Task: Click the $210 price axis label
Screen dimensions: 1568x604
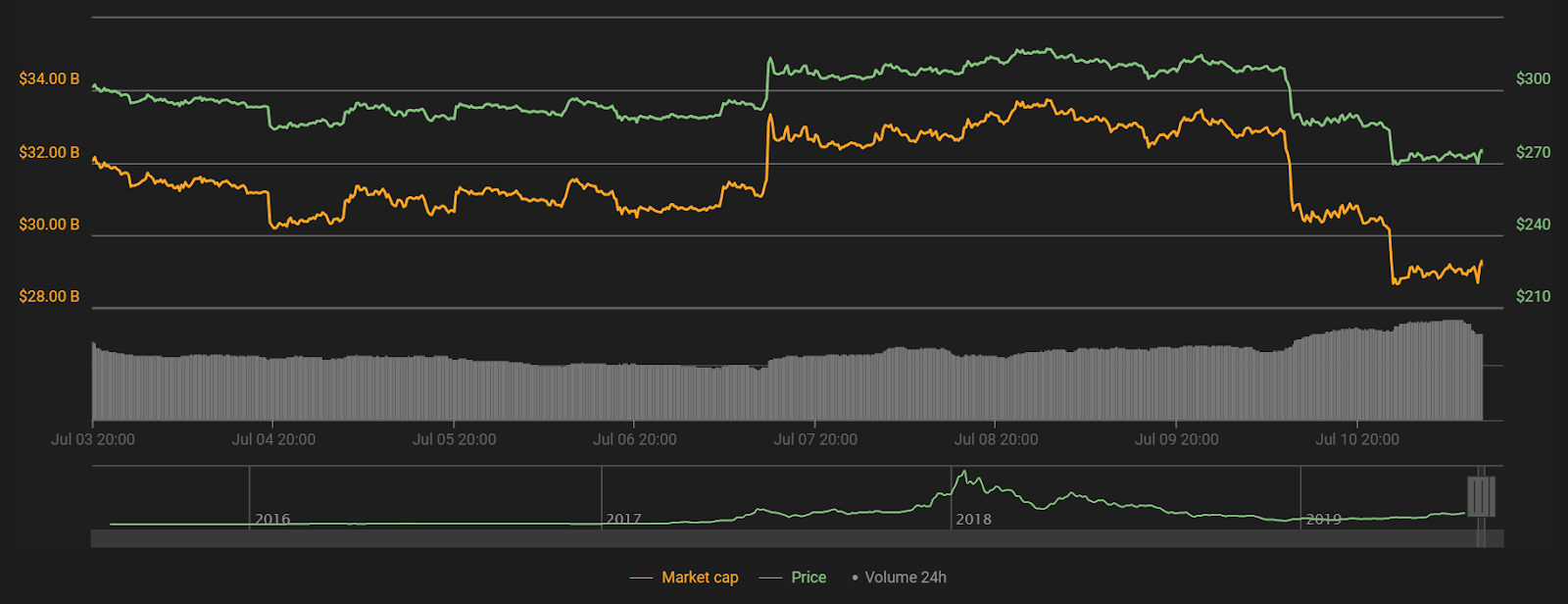Action: [1533, 296]
